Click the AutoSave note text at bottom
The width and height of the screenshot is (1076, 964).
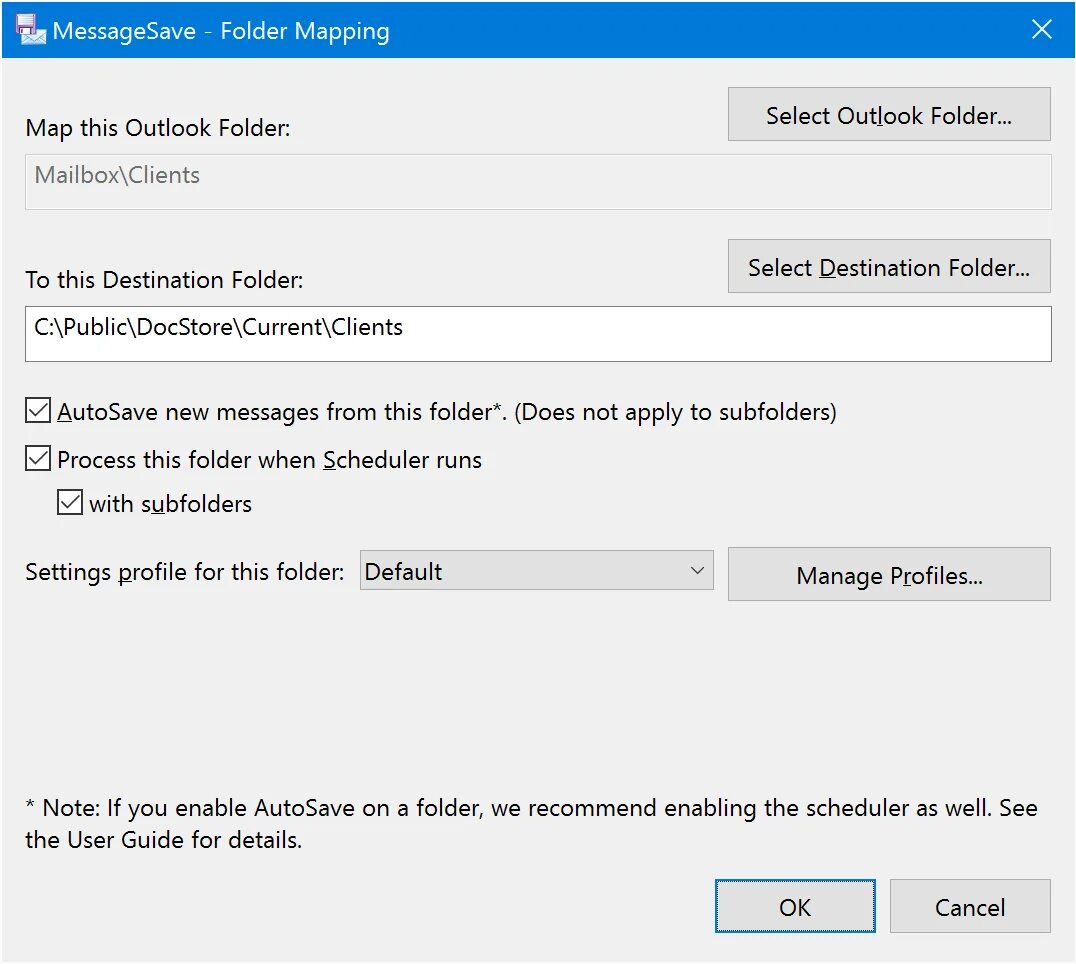(530, 808)
